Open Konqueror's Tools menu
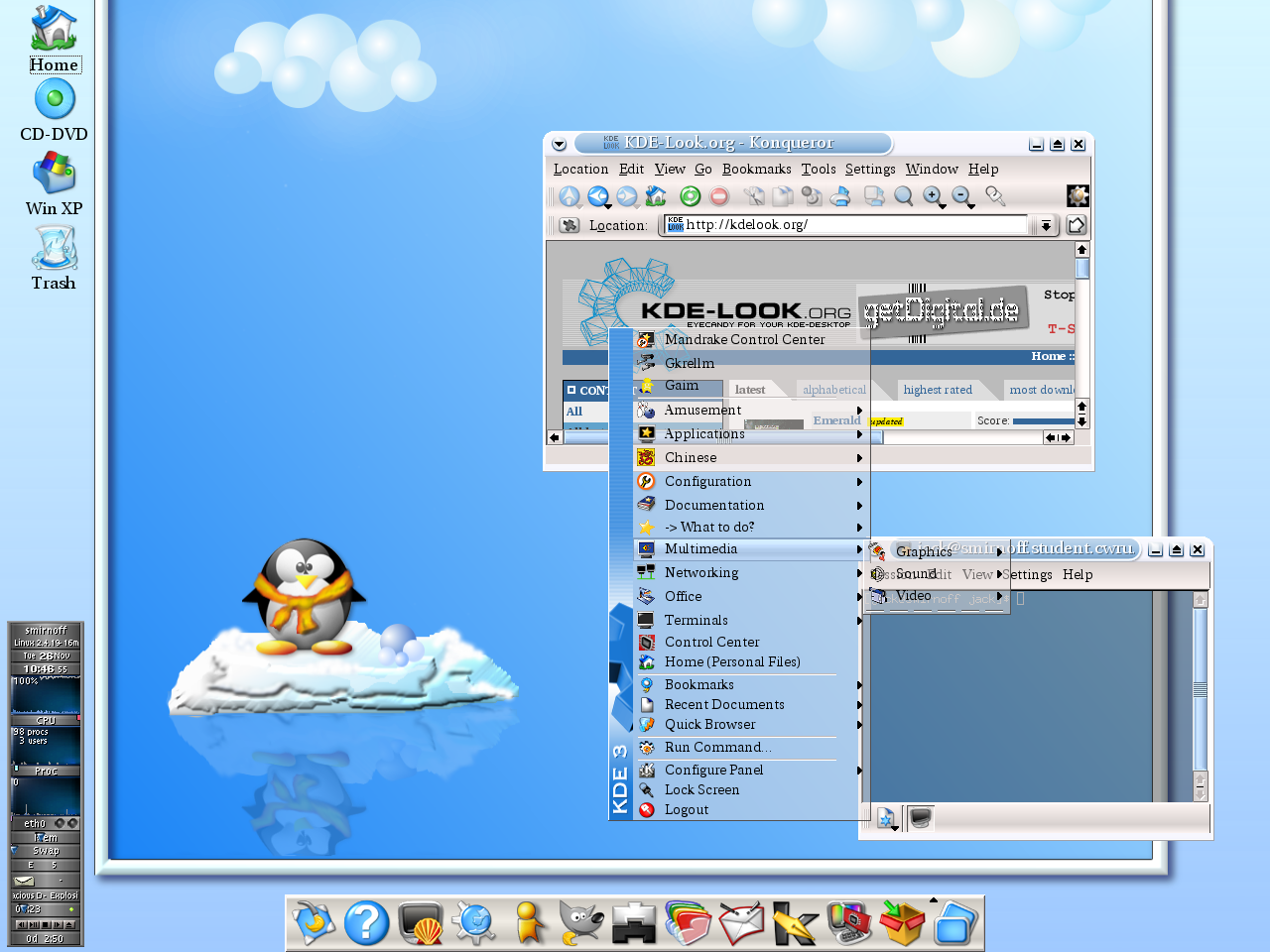Viewport: 1270px width, 952px height. (x=819, y=169)
